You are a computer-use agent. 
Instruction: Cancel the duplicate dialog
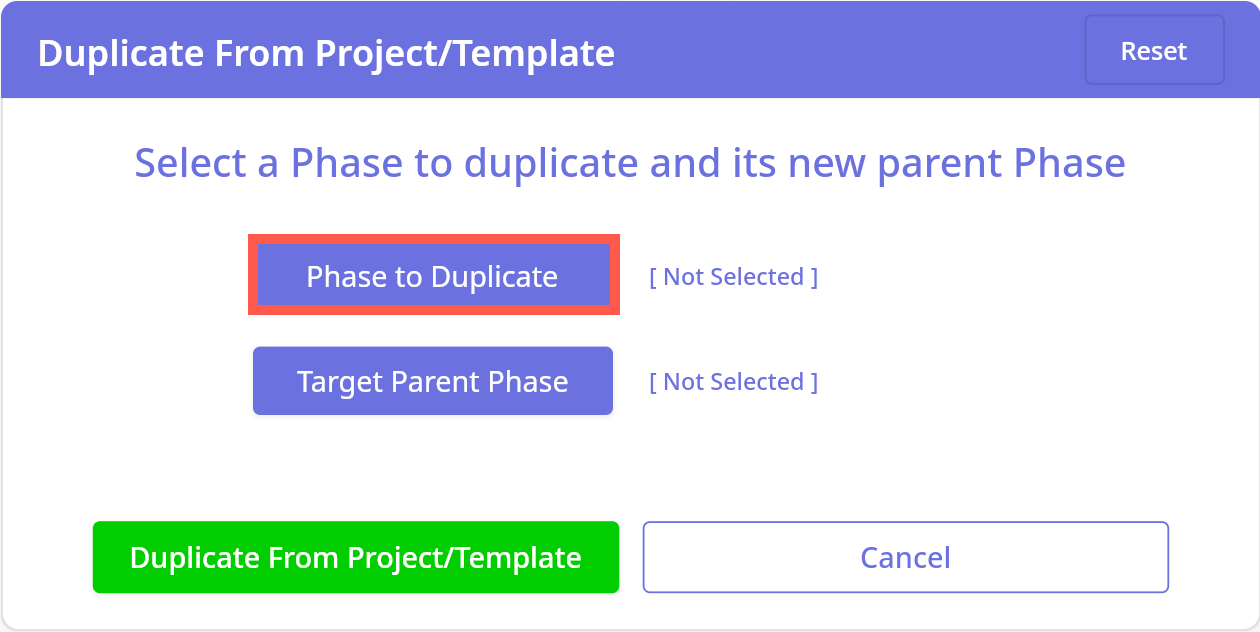point(905,557)
